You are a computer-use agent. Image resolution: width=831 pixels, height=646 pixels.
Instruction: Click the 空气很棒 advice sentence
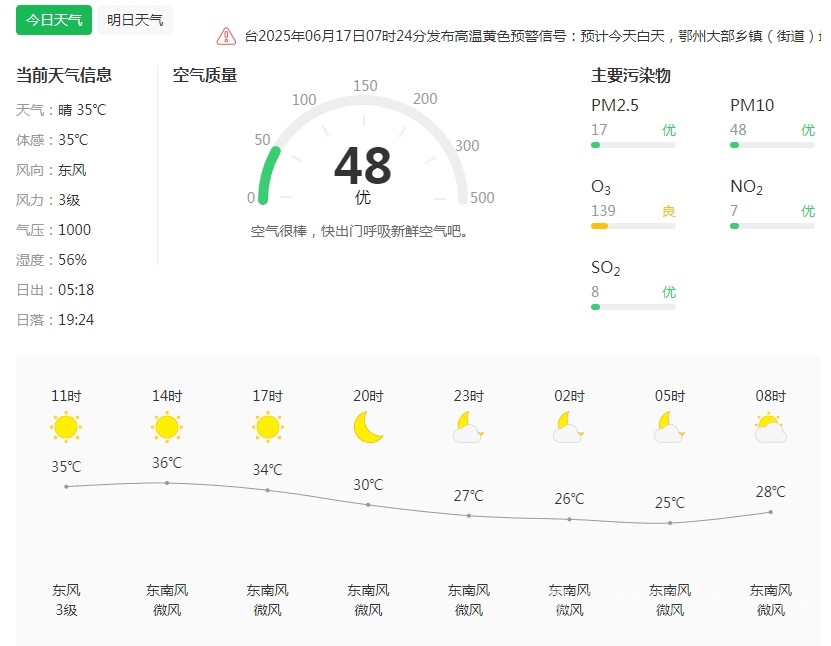click(359, 232)
